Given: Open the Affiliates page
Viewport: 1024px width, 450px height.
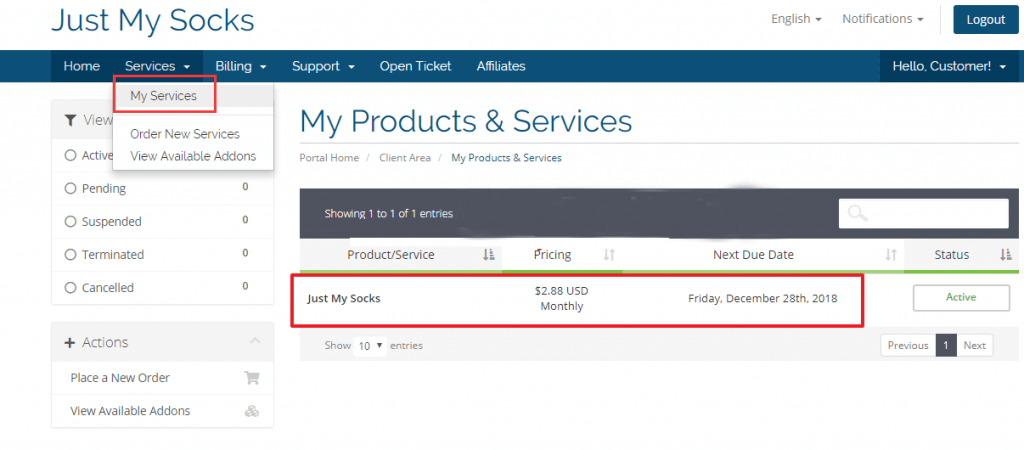Looking at the screenshot, I should (501, 66).
